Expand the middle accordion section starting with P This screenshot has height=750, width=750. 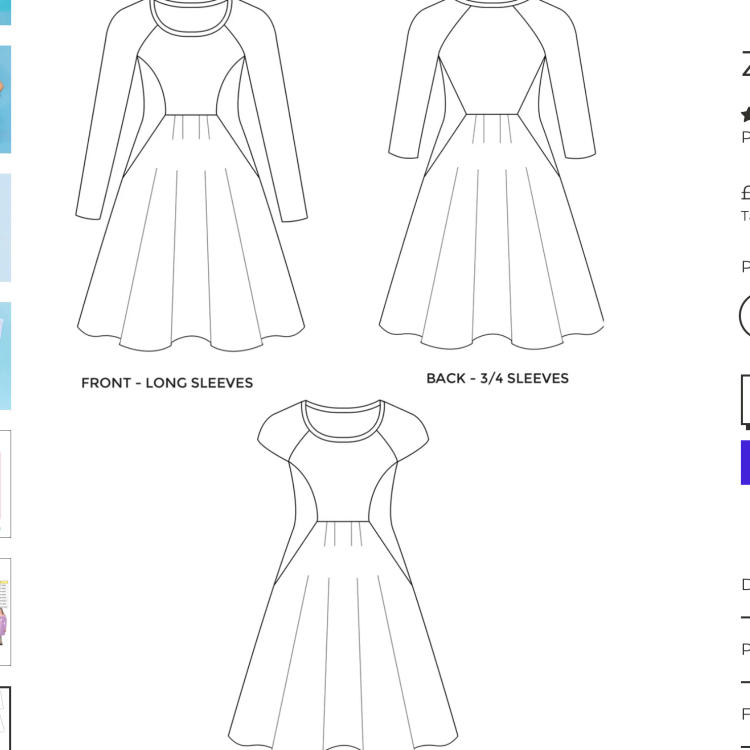(x=745, y=650)
